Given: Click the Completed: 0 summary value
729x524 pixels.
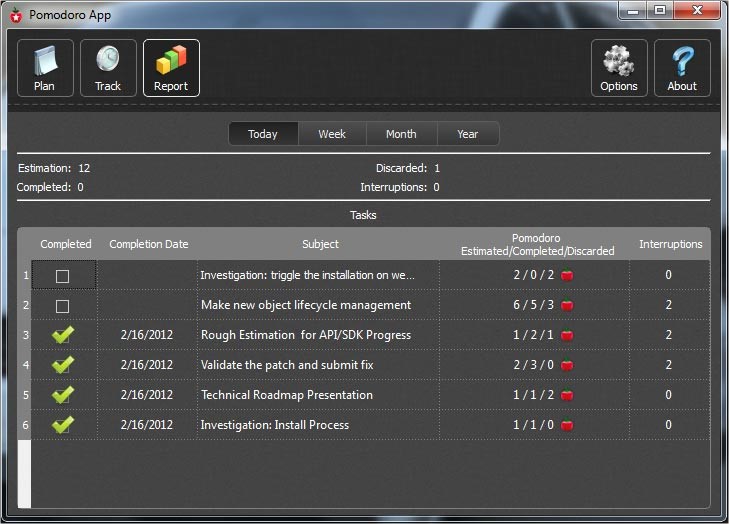Looking at the screenshot, I should coord(80,187).
